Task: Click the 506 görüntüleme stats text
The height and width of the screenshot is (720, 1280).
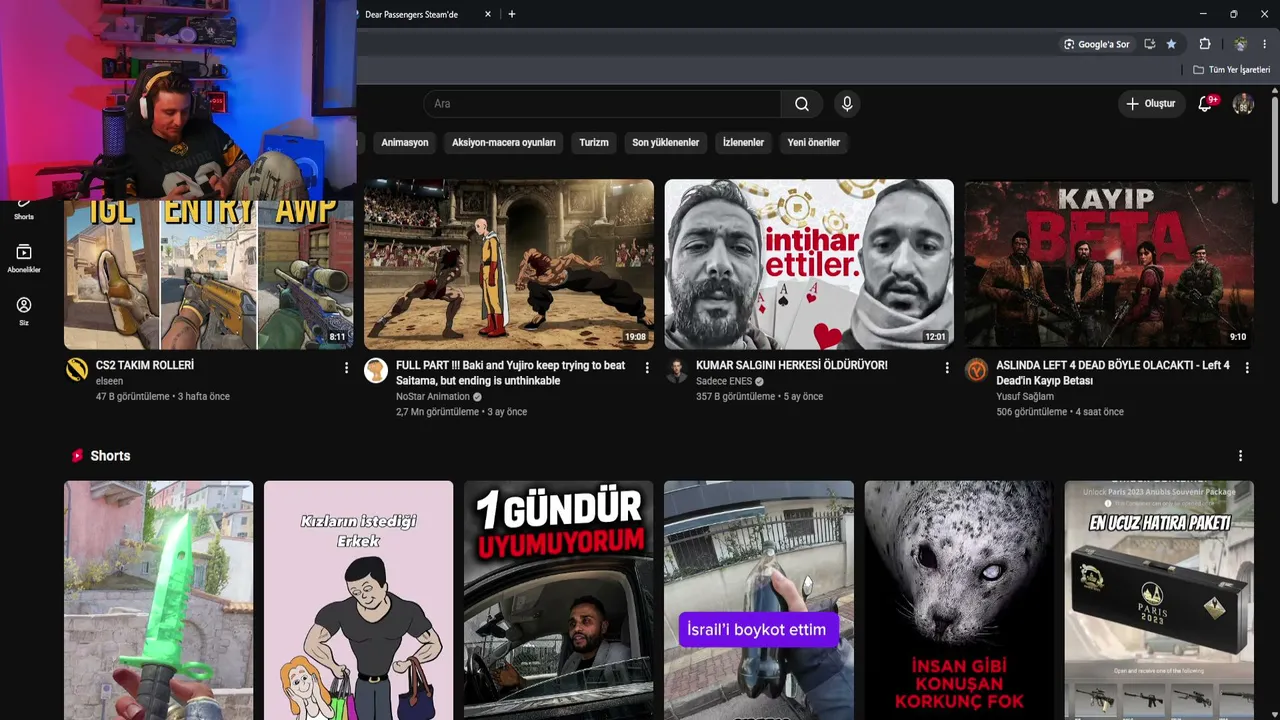Action: point(1032,412)
